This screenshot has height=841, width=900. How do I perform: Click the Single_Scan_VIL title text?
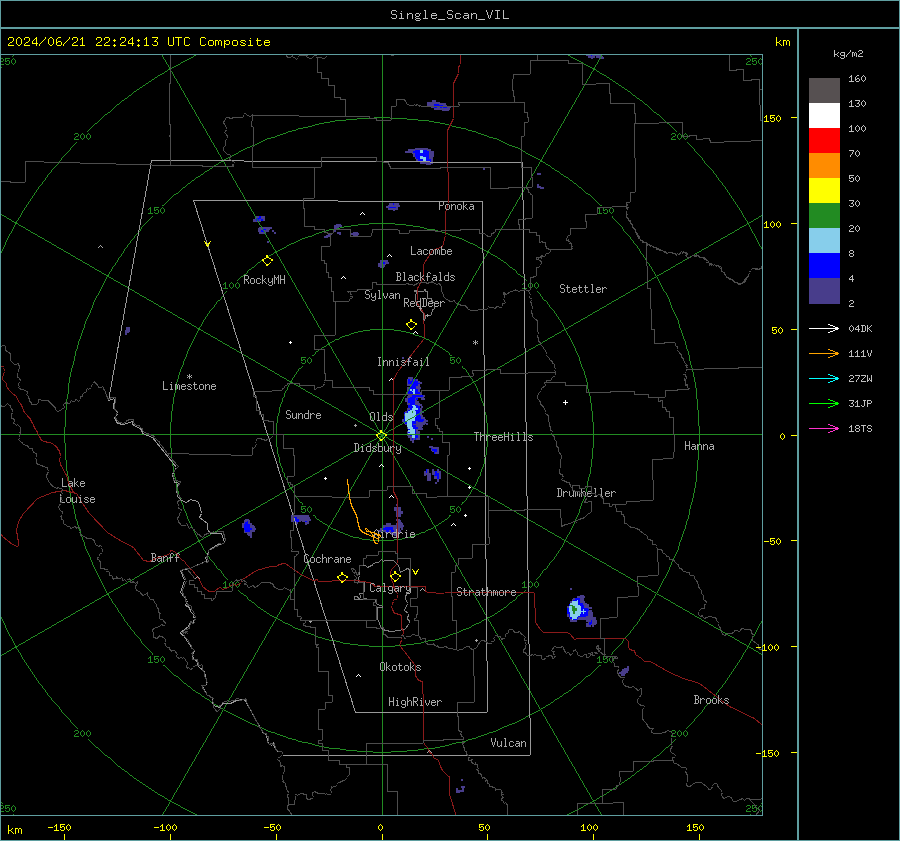pos(449,15)
